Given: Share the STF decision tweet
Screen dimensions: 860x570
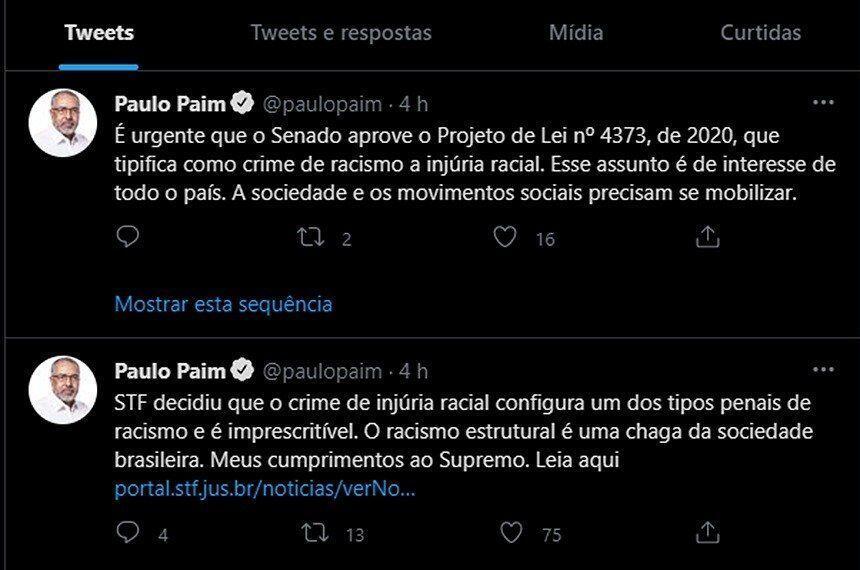Looking at the screenshot, I should pyautogui.click(x=707, y=533).
